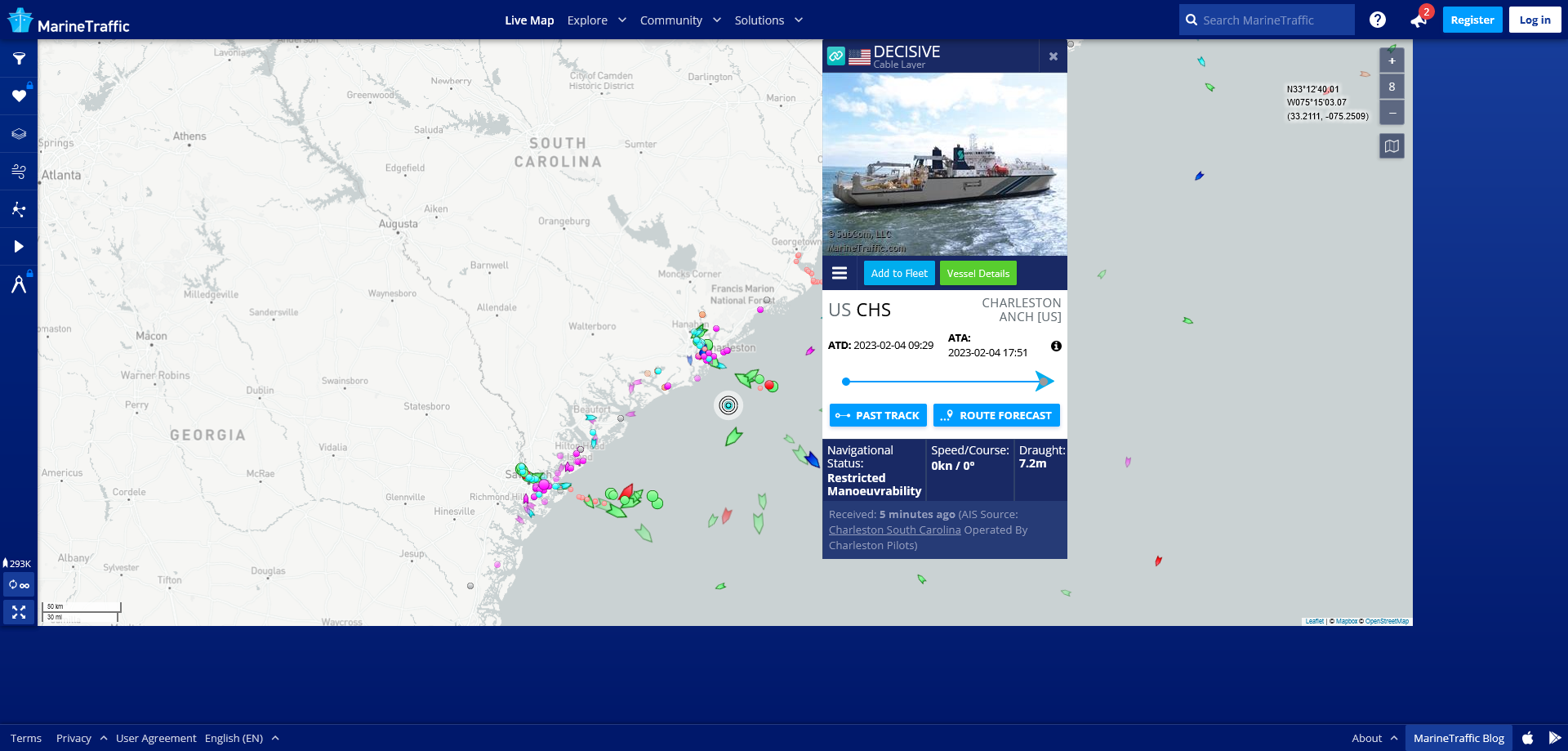
Task: Open the map type selector icon
Action: coord(1392,146)
